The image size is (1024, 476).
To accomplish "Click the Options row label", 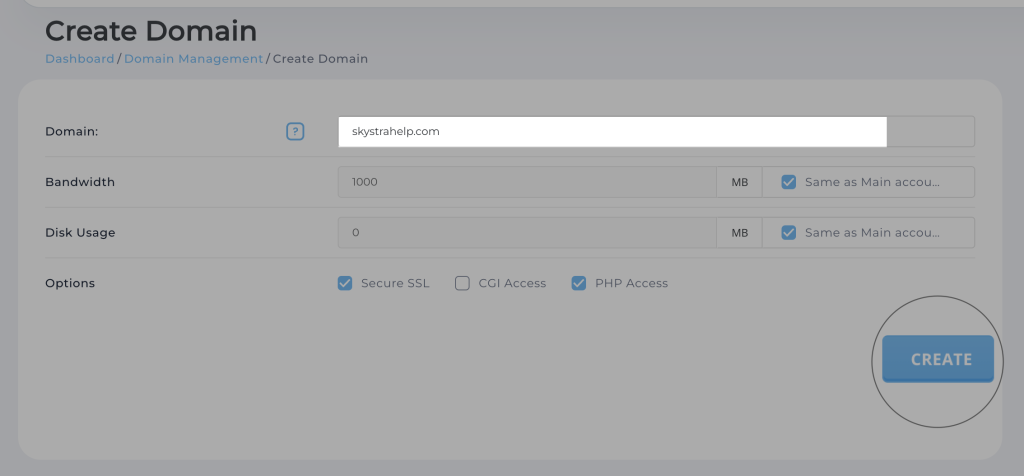I will 70,283.
